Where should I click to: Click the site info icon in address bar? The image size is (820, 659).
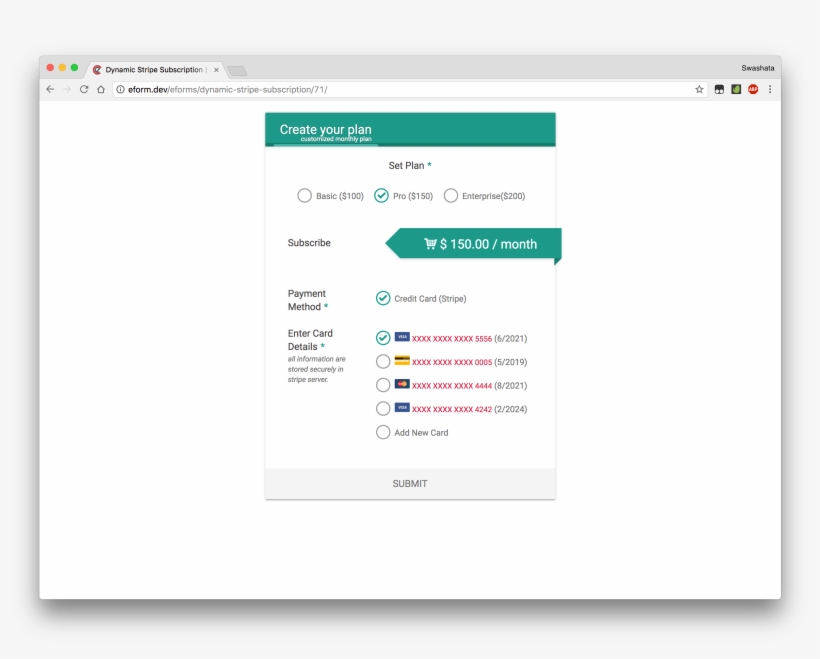120,89
